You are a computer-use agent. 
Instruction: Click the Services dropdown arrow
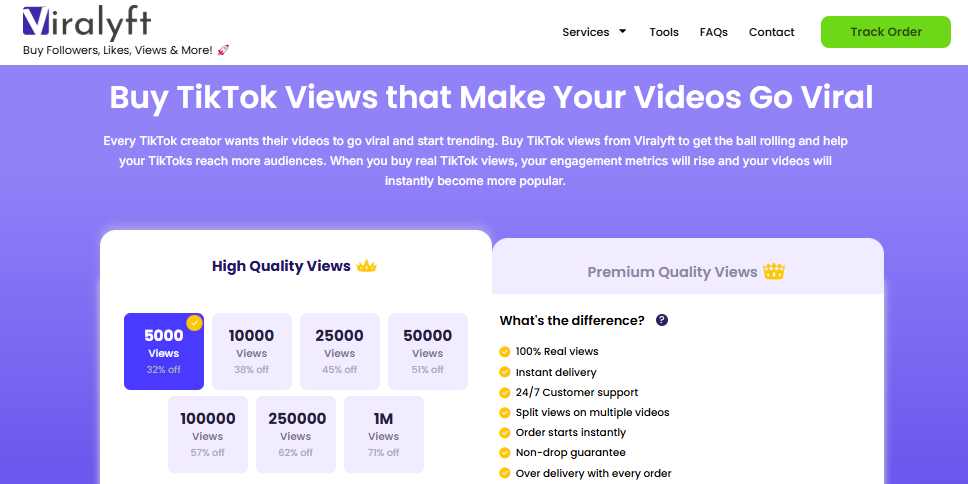pos(623,32)
